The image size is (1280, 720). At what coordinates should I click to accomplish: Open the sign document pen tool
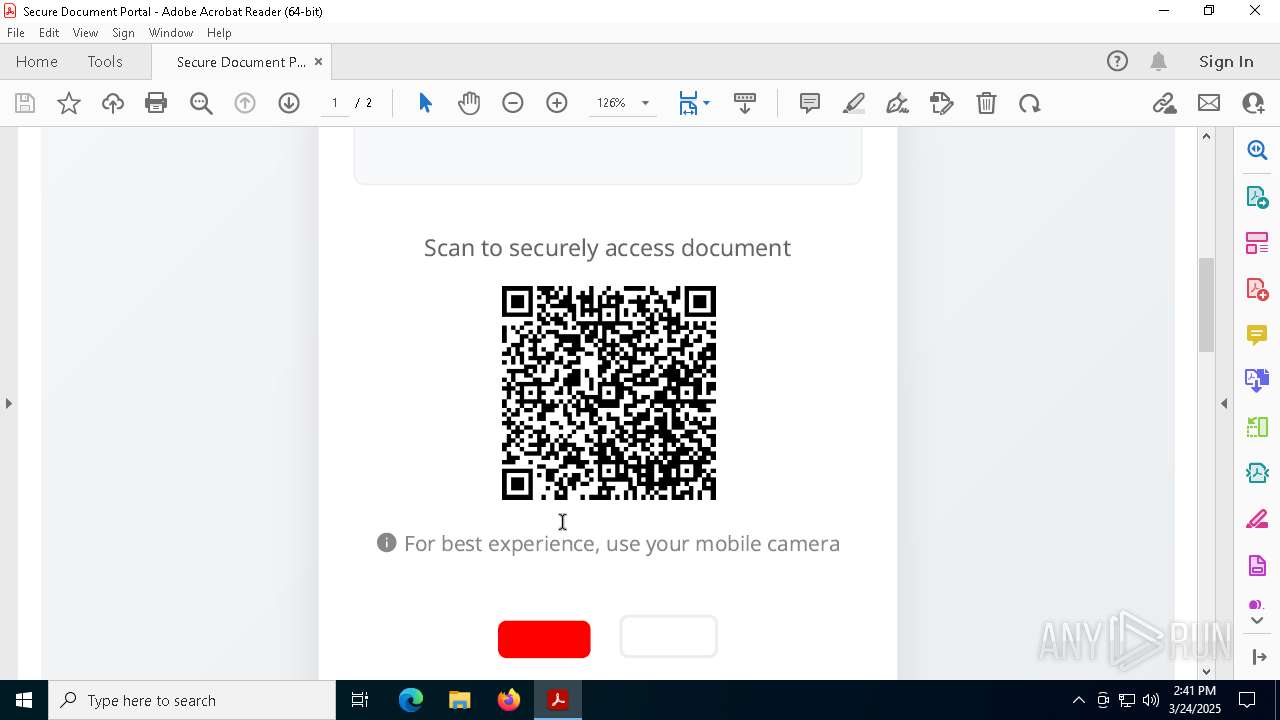898,103
